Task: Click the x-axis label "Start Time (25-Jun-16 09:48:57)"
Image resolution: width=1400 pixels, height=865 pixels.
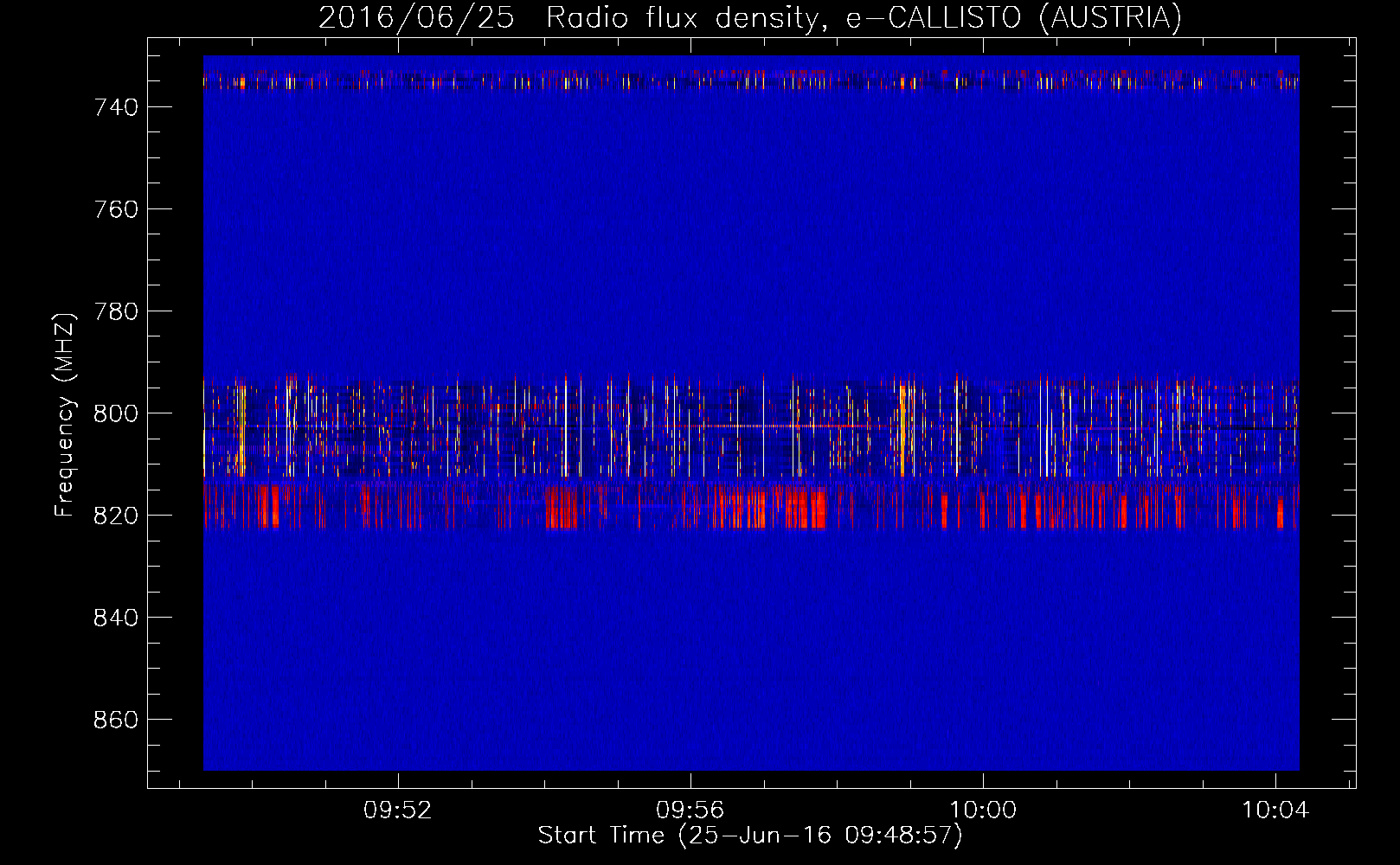Action: [x=750, y=836]
